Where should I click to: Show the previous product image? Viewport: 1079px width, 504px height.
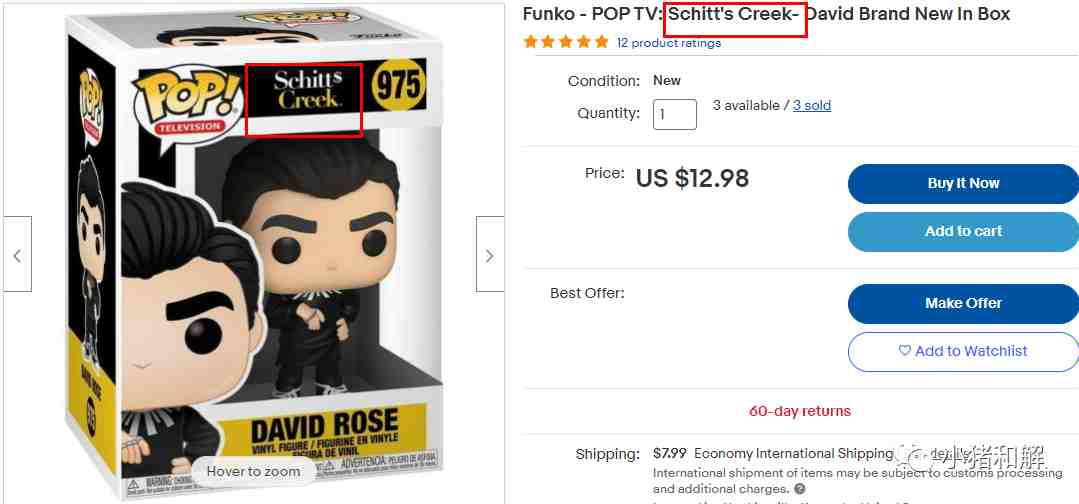(17, 255)
